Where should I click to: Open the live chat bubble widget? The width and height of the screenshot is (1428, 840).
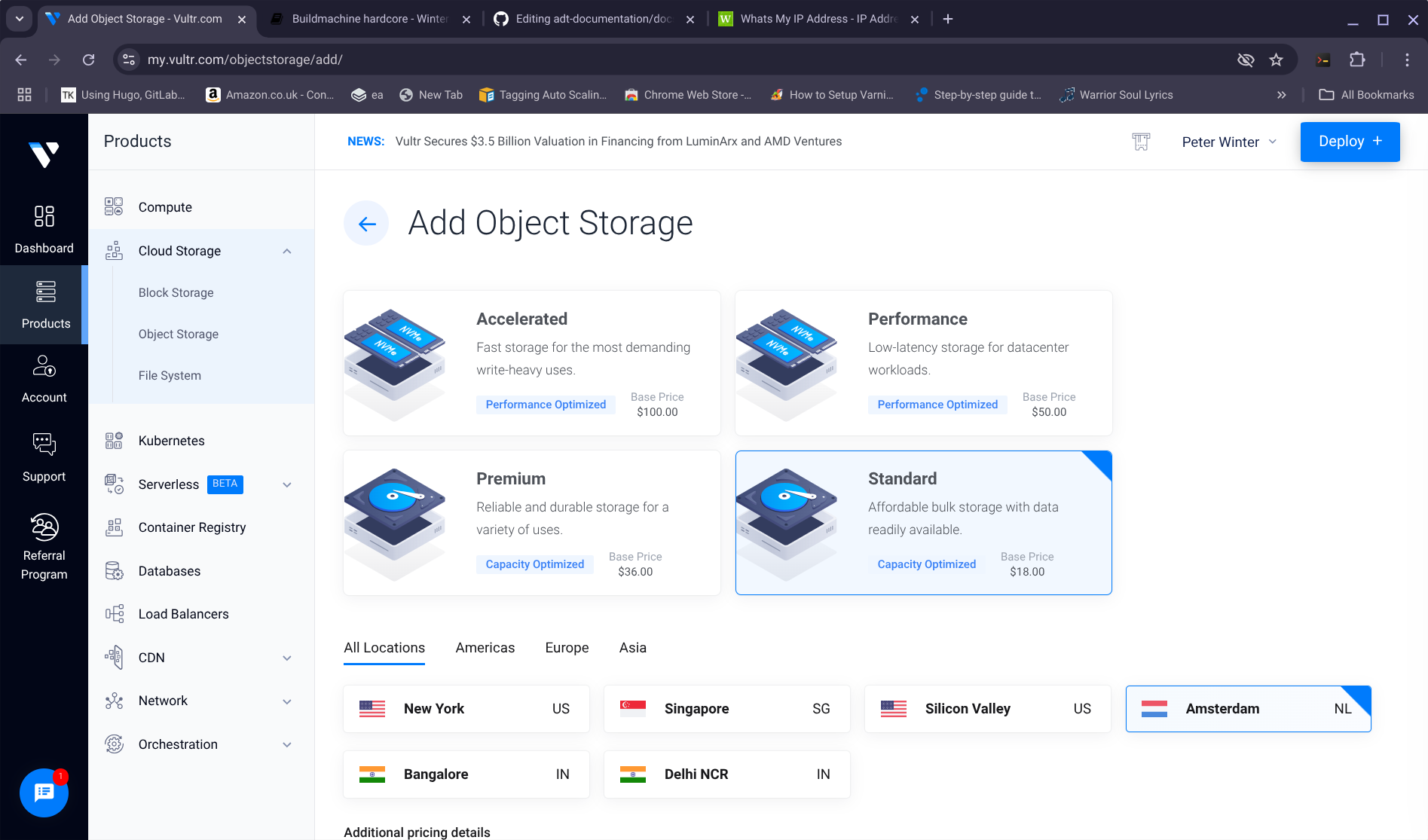click(x=44, y=792)
